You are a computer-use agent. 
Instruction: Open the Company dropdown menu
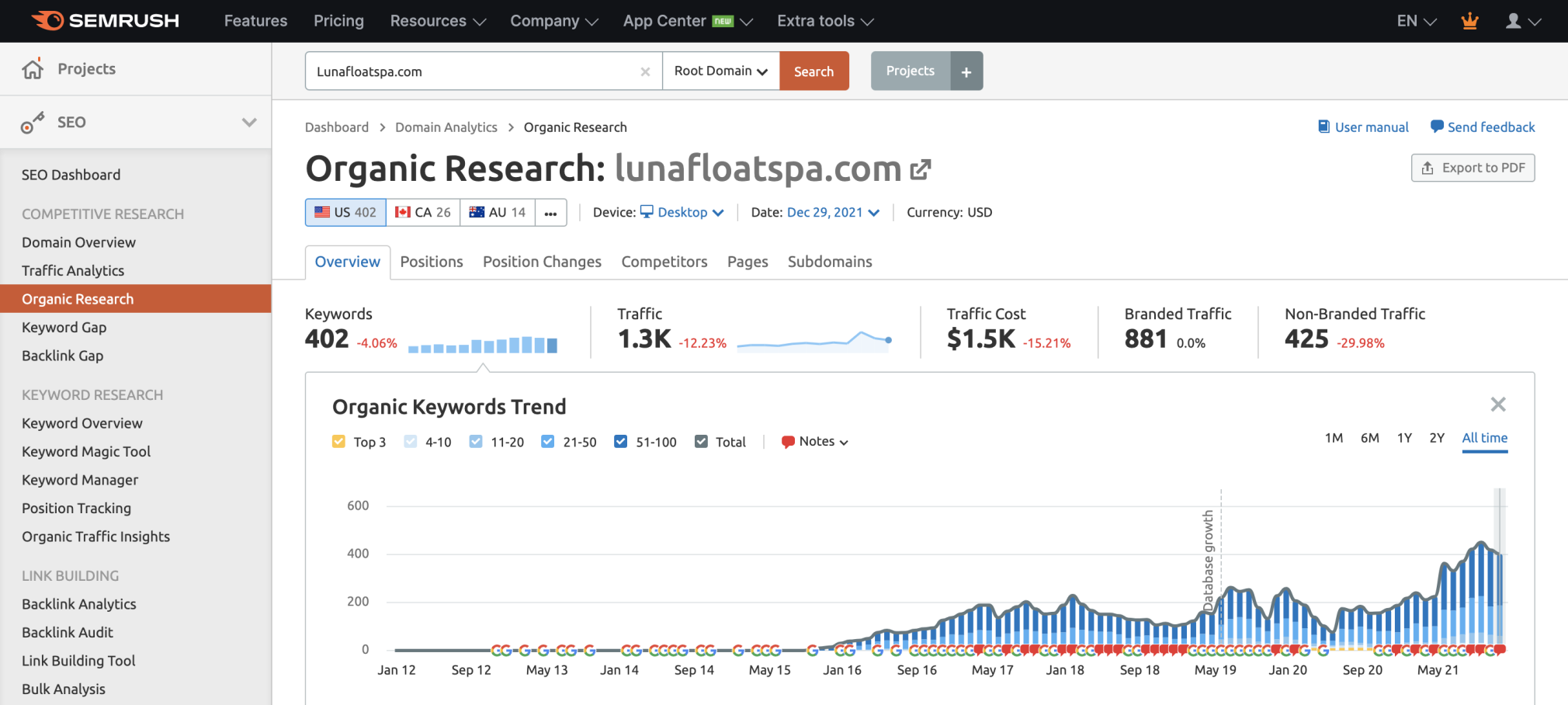click(554, 21)
